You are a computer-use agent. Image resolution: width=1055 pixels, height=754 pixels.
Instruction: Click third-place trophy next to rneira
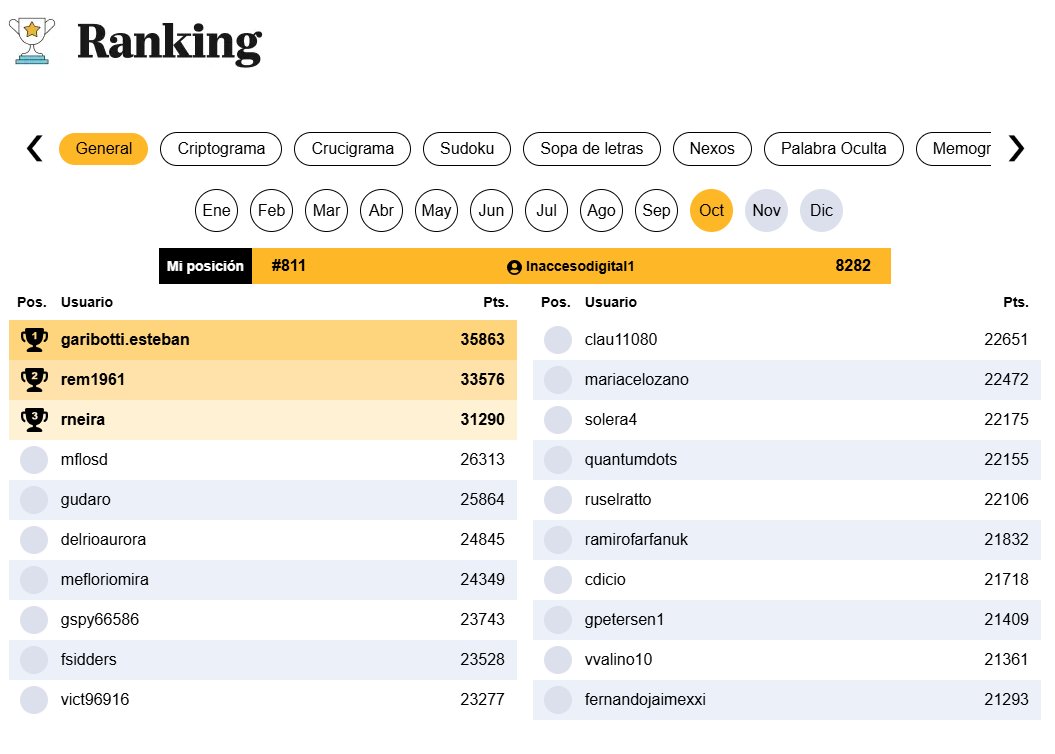[x=34, y=419]
